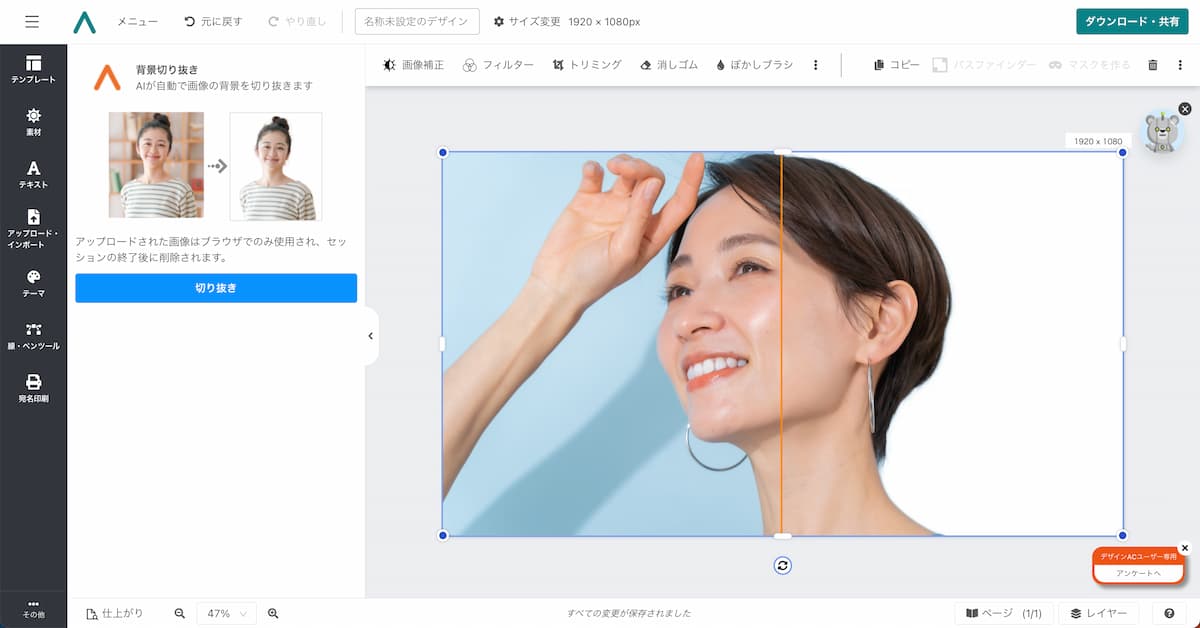Open the hamburger menu at top left
The width and height of the screenshot is (1200, 628).
click(32, 21)
